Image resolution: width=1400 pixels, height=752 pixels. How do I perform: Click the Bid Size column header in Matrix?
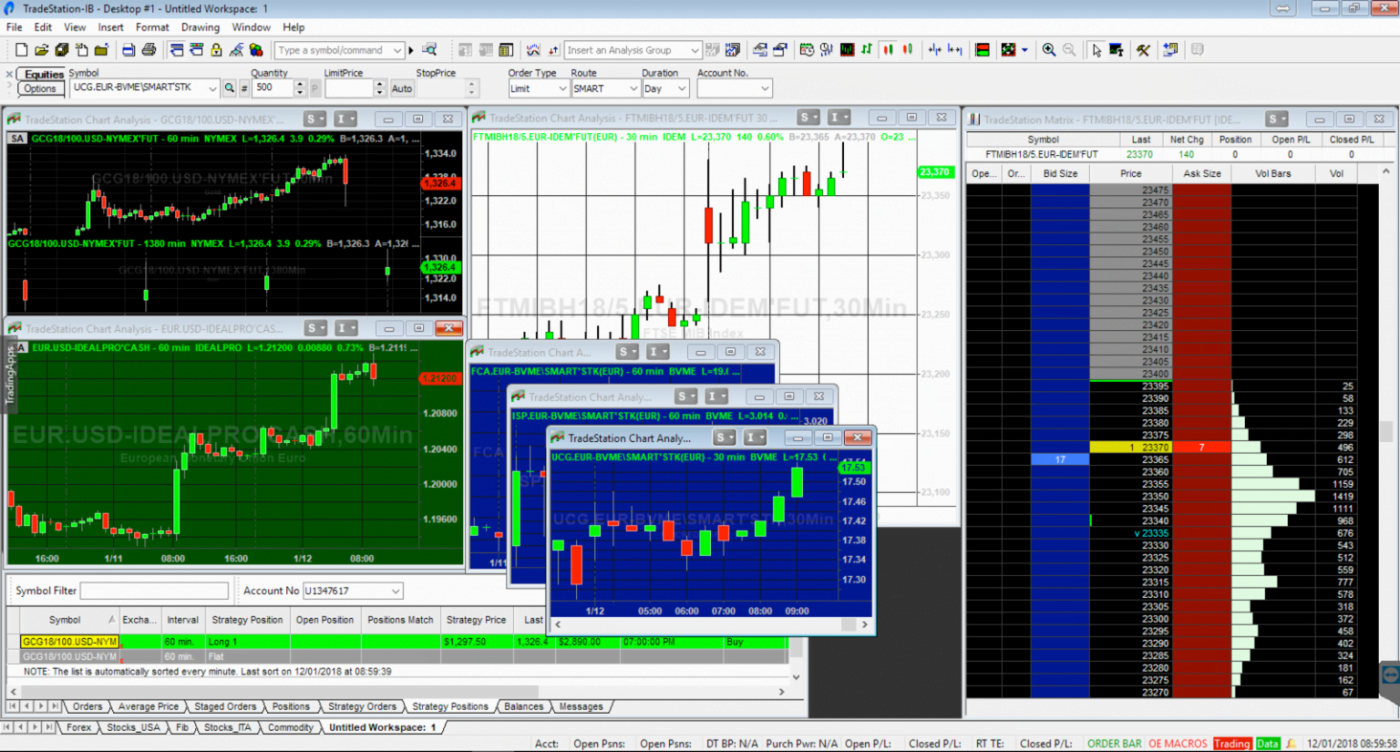[x=1060, y=173]
